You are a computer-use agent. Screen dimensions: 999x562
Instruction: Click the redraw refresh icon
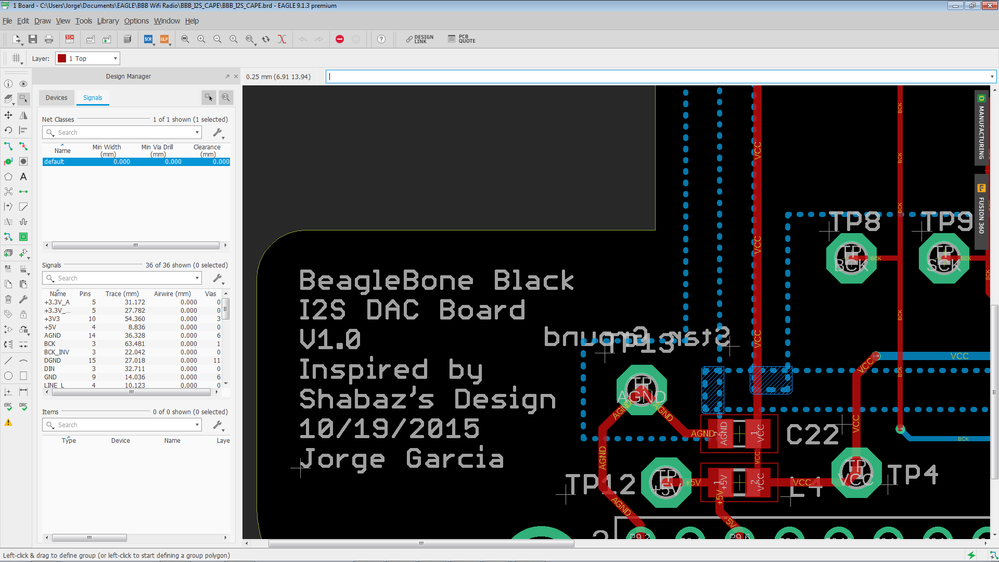(266, 40)
